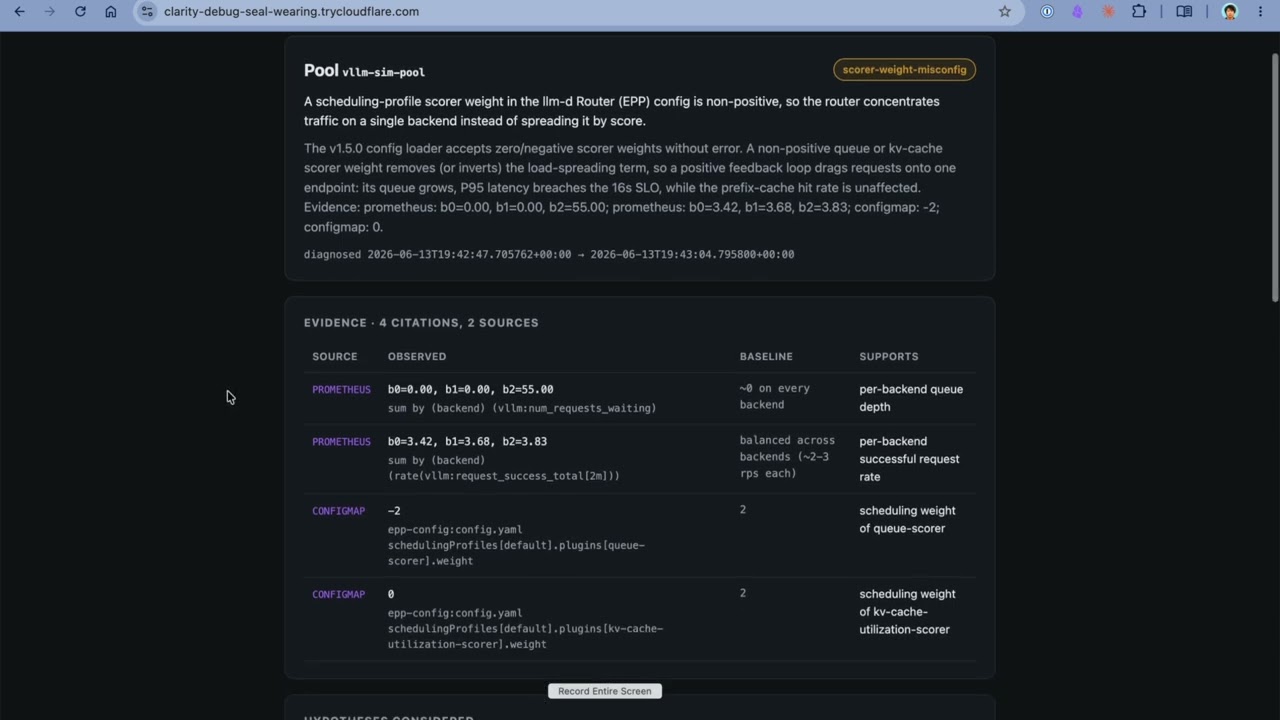Click the Record Entire Screen button

click(605, 691)
